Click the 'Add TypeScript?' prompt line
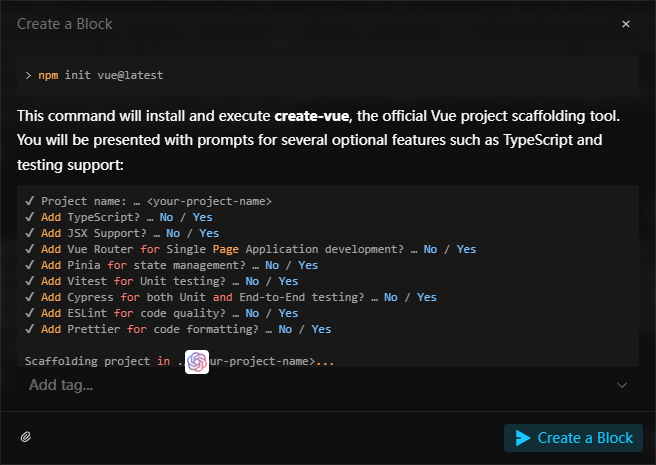 119,217
